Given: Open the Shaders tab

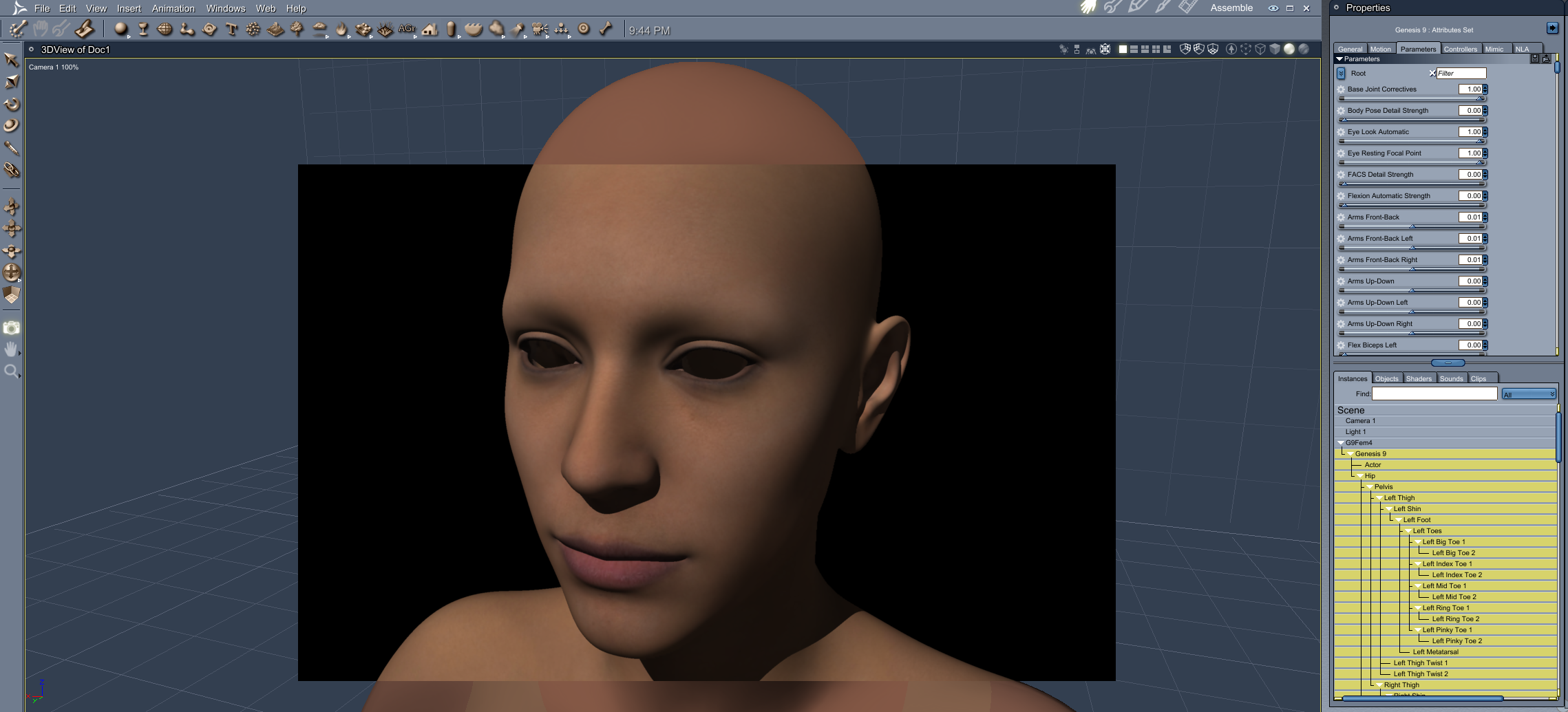Looking at the screenshot, I should tap(1419, 378).
